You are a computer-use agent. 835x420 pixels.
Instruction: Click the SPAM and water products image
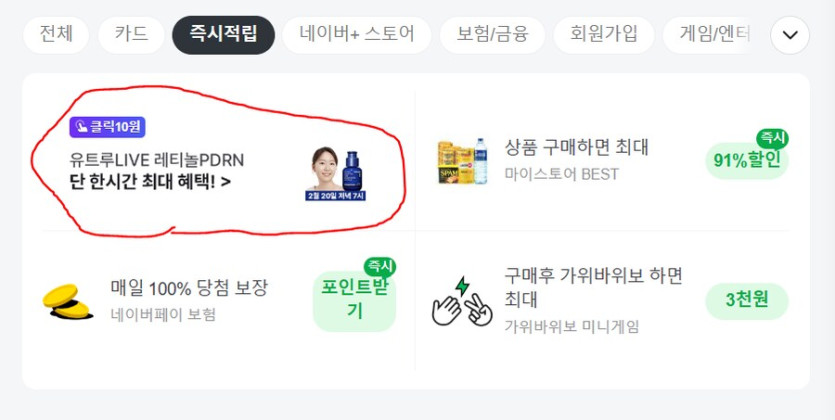[462, 161]
